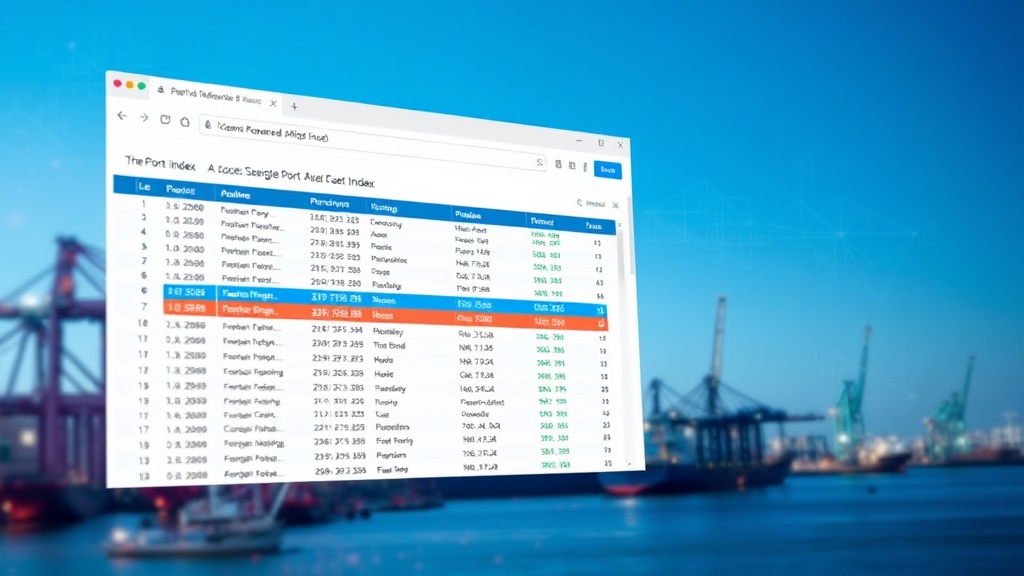Select the only open browser tab

(216, 96)
